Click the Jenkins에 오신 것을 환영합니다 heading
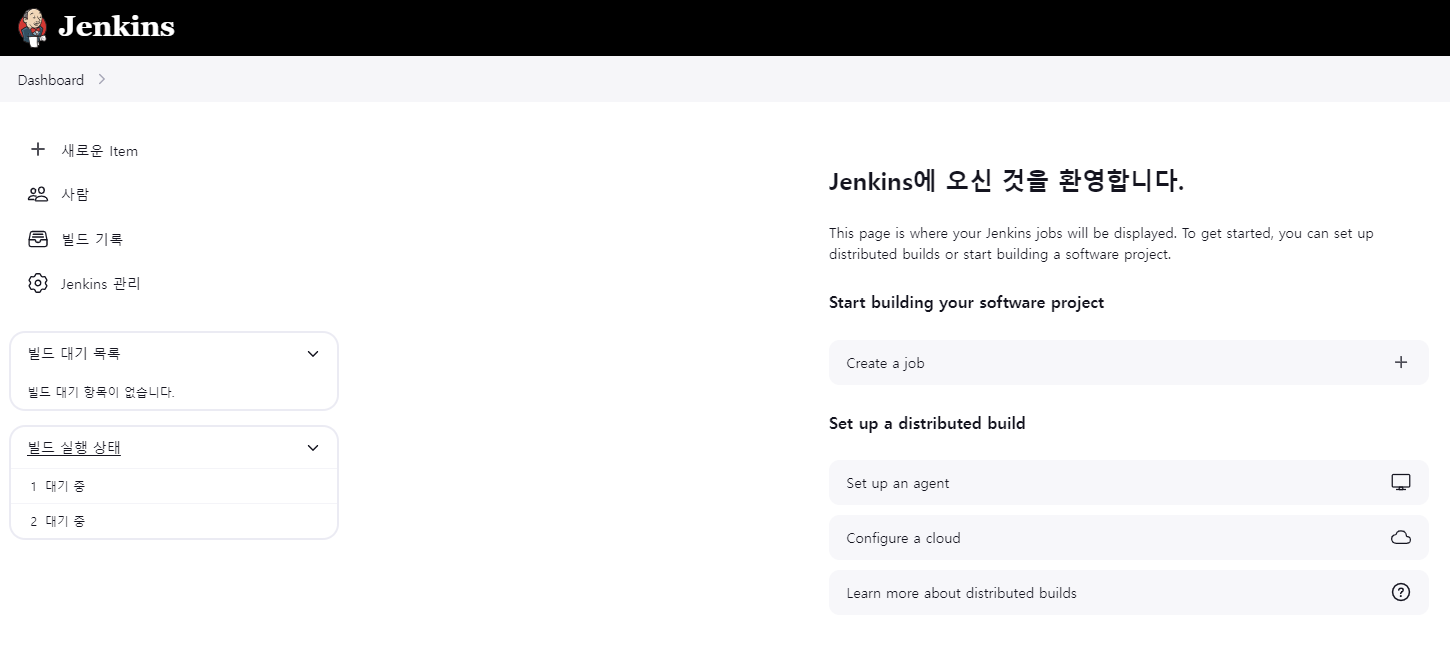This screenshot has height=646, width=1450. tap(1006, 182)
